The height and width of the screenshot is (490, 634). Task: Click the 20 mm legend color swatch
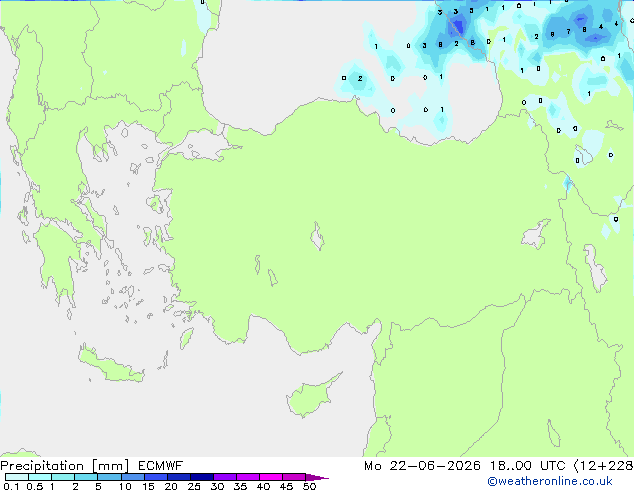click(178, 477)
